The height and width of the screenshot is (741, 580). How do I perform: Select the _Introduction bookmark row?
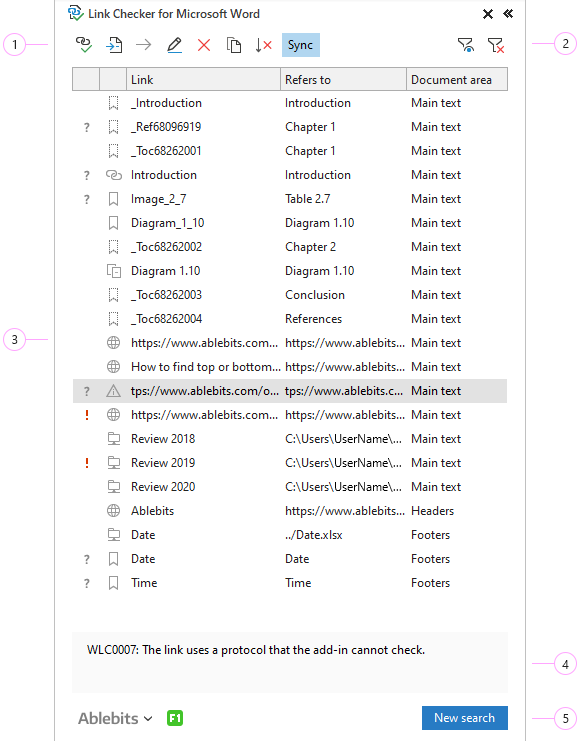coord(290,103)
